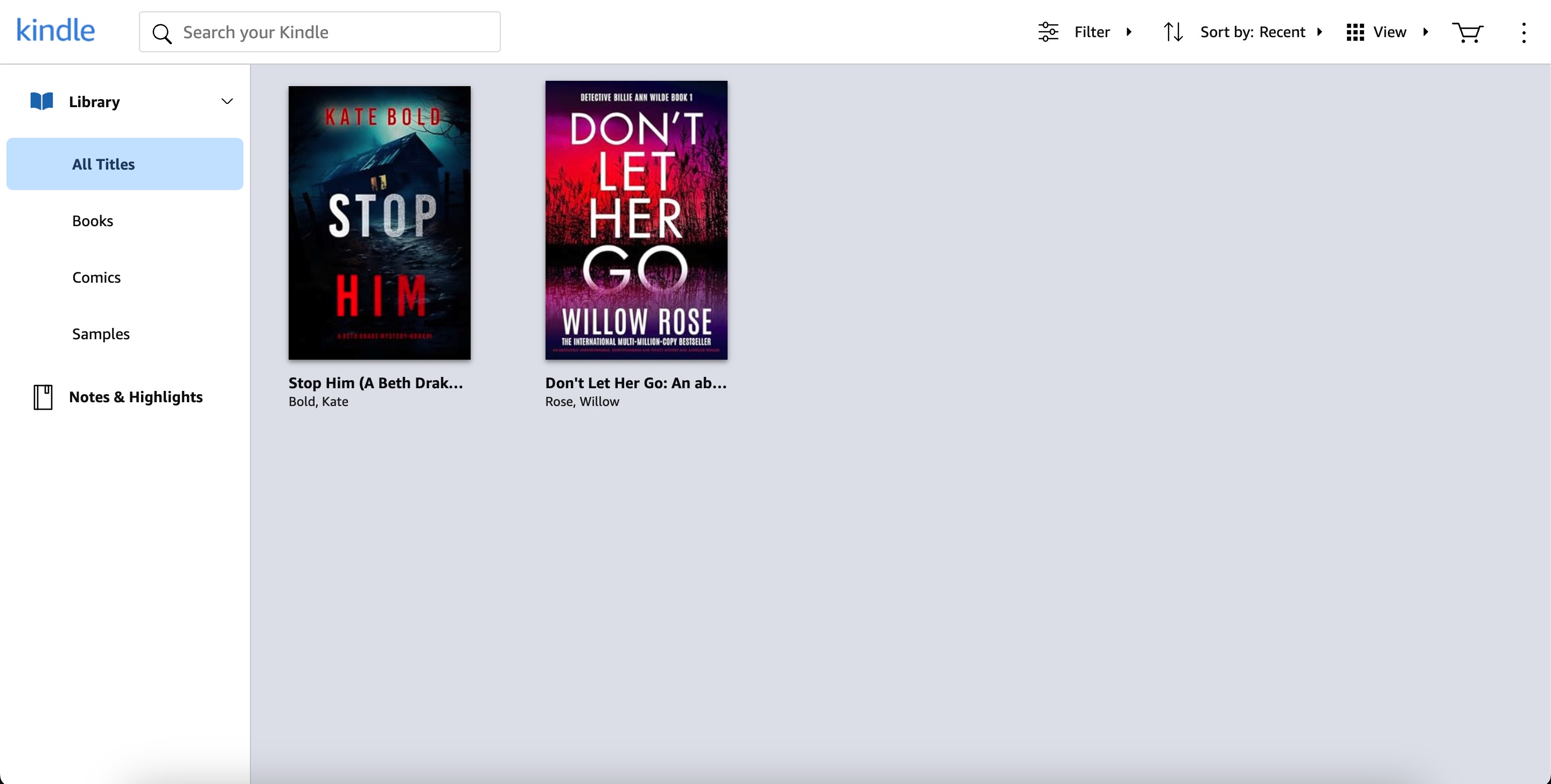Click the Library open-book icon

click(x=41, y=101)
